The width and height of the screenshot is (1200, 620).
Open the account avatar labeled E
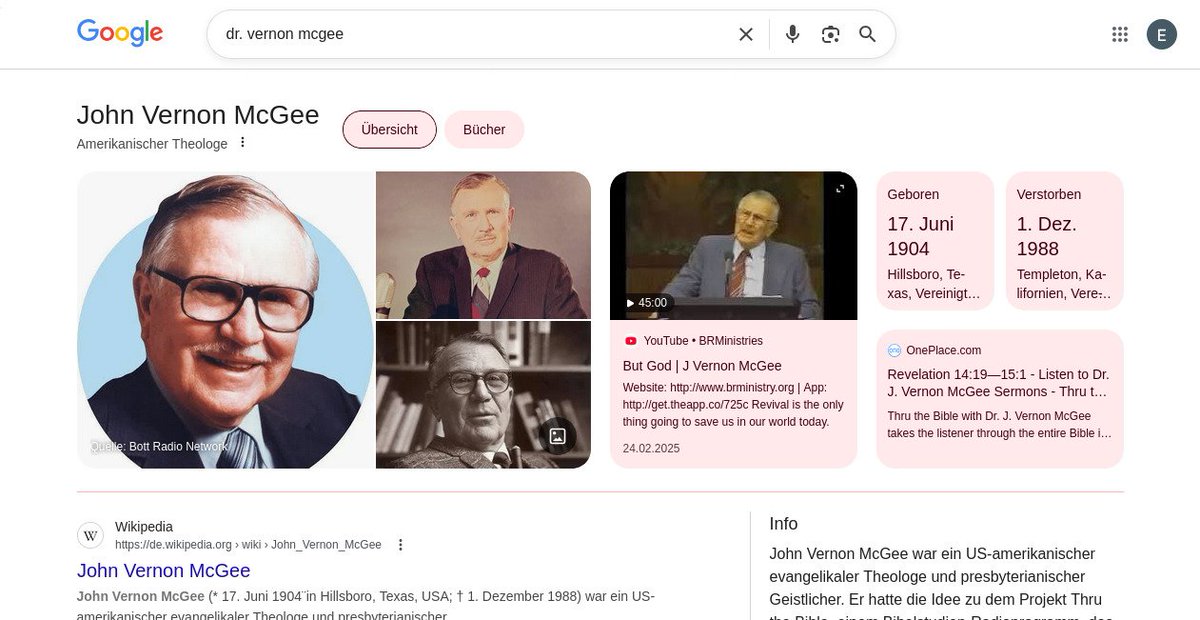(1161, 34)
